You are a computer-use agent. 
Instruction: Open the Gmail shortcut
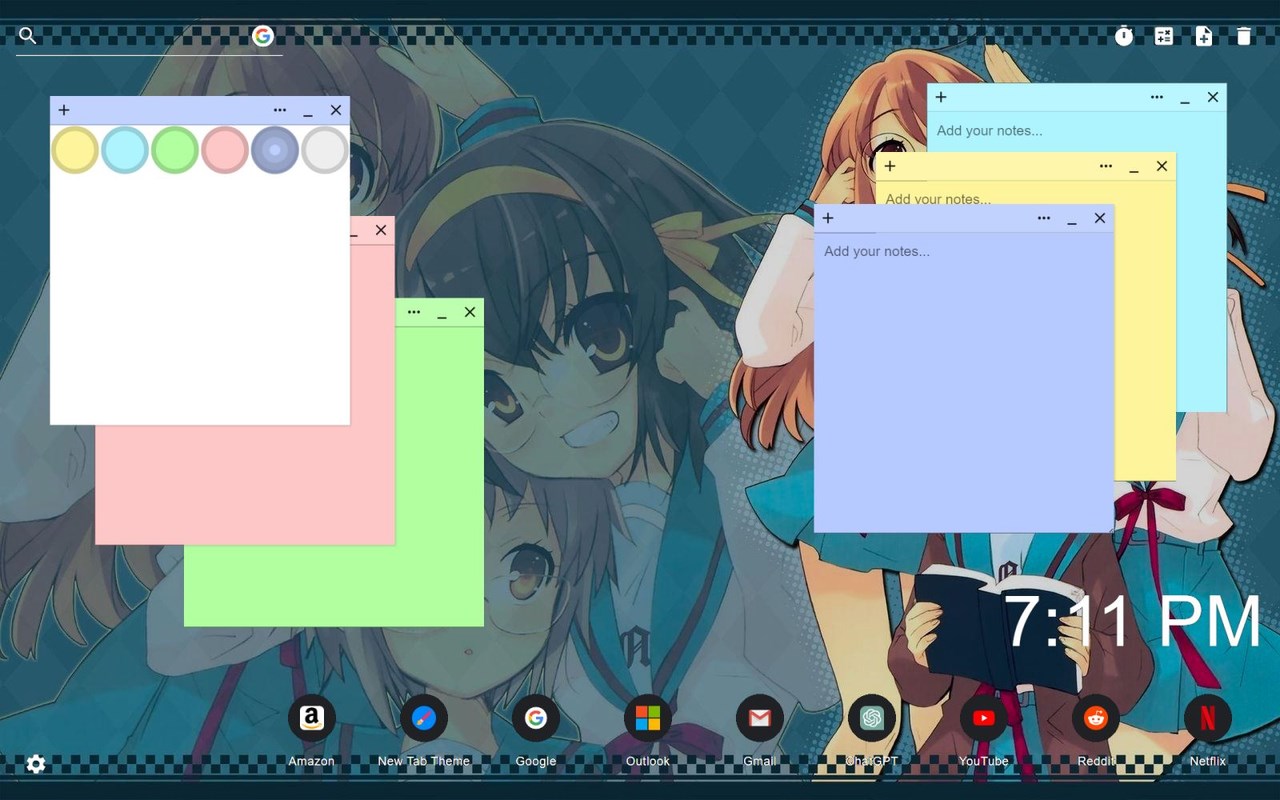coord(759,718)
